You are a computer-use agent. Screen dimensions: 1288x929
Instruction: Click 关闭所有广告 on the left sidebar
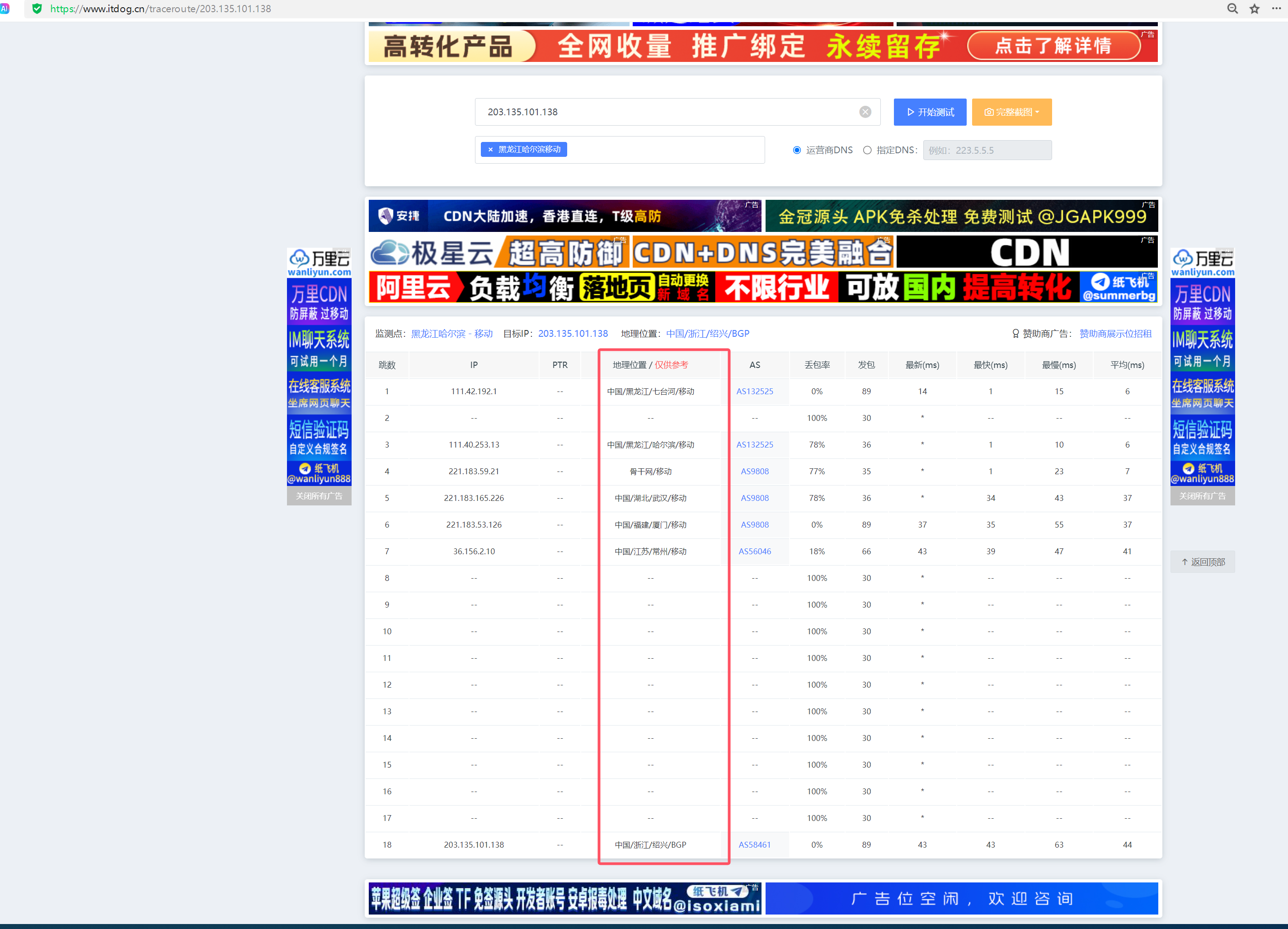click(319, 495)
